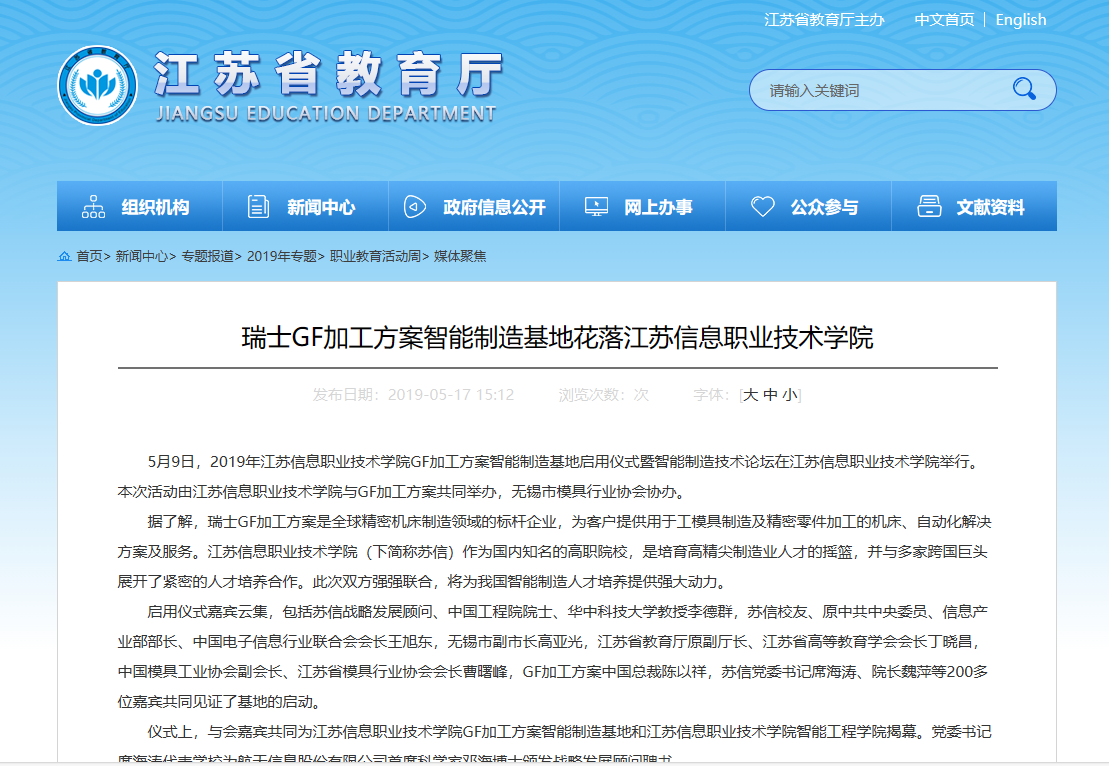Click the JIANGSU EDUCATION DEPARTMENT subtitle

[x=326, y=114]
